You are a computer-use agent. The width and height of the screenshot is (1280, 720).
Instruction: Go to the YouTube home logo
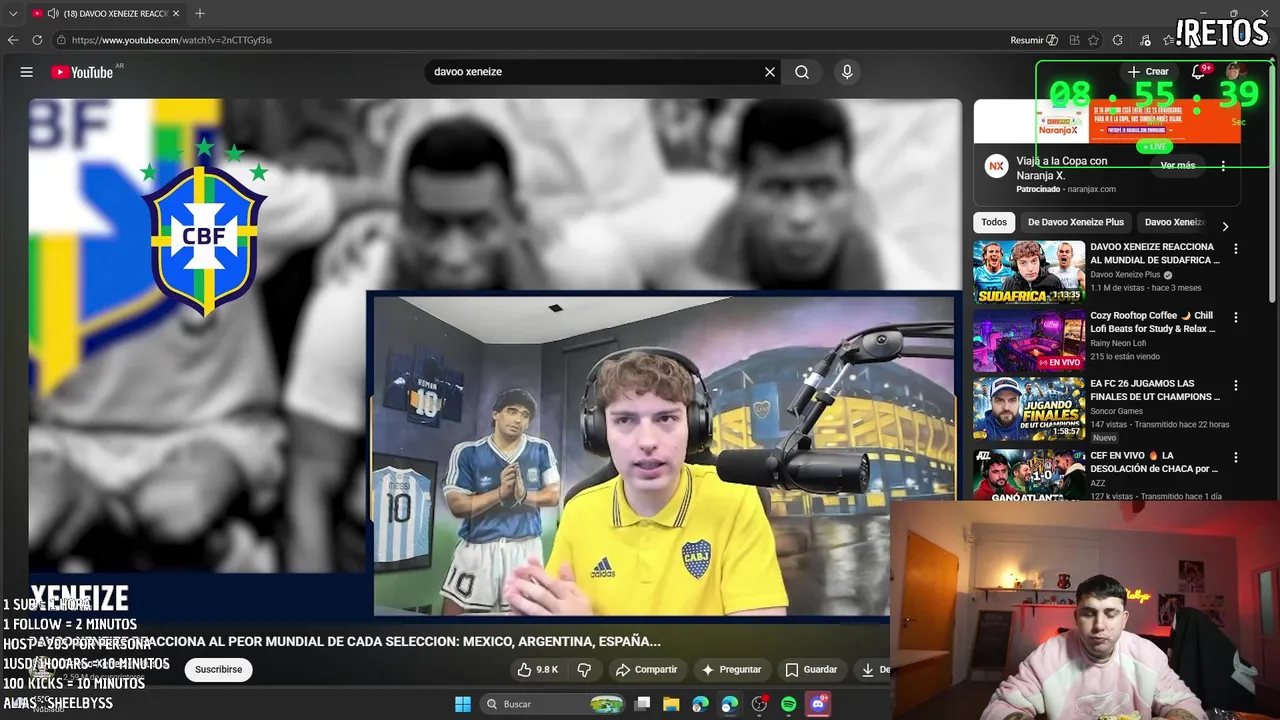click(x=81, y=72)
